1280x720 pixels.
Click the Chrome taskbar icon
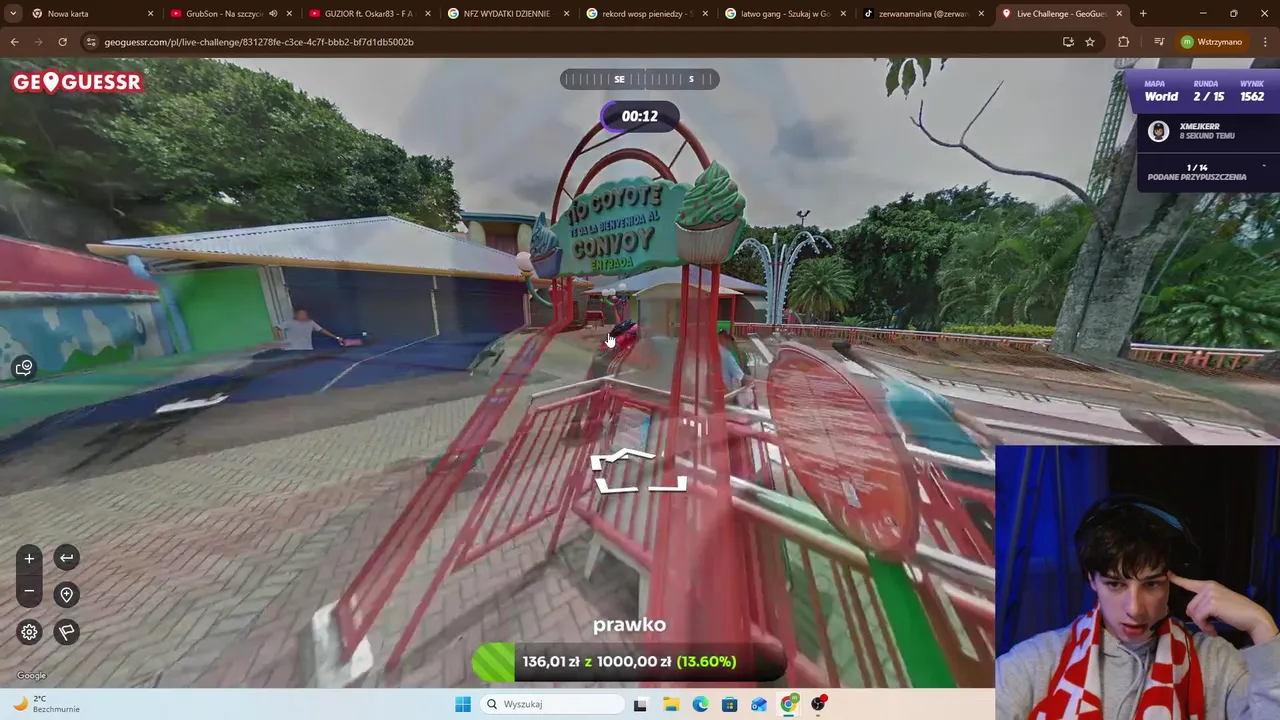pyautogui.click(x=789, y=704)
